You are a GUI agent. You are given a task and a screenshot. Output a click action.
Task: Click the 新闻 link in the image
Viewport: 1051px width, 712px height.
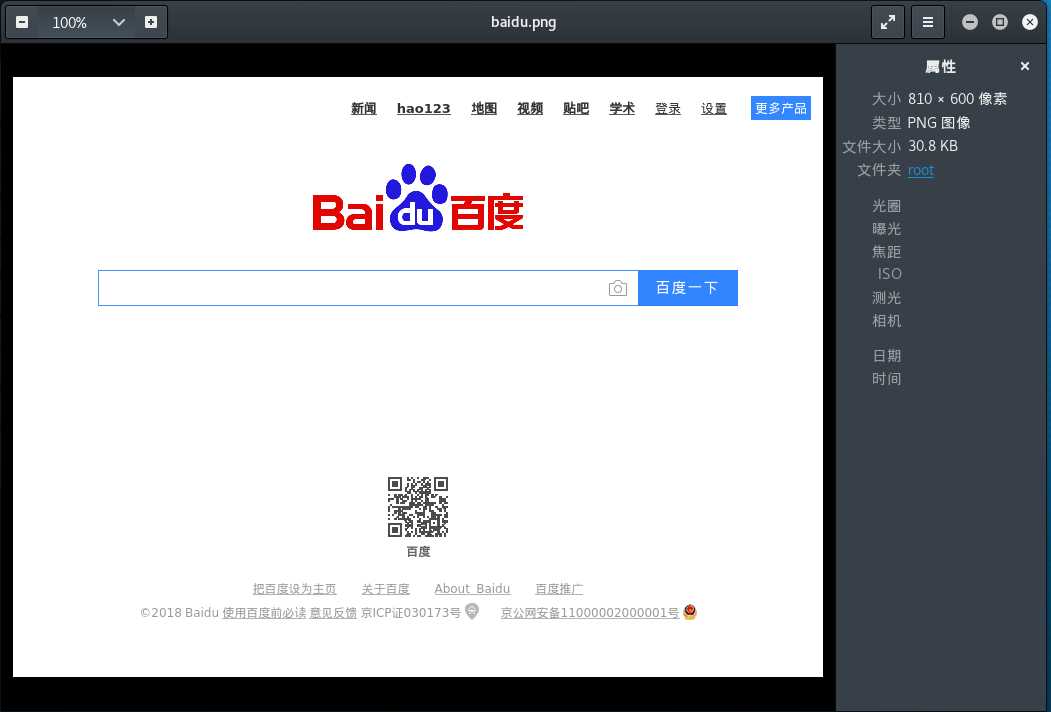364,109
